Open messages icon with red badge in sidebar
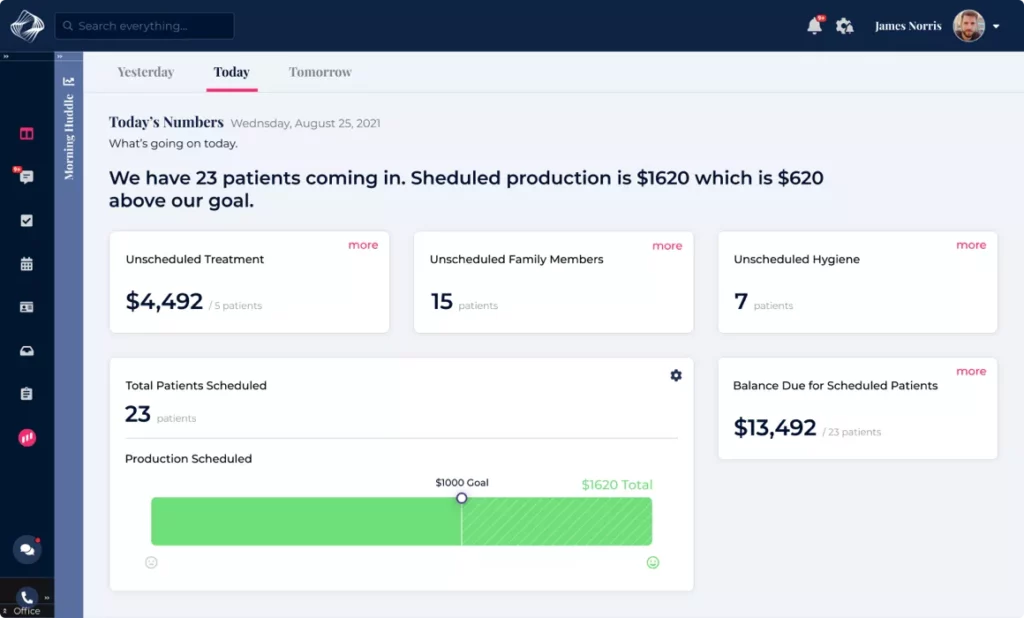 (x=26, y=177)
